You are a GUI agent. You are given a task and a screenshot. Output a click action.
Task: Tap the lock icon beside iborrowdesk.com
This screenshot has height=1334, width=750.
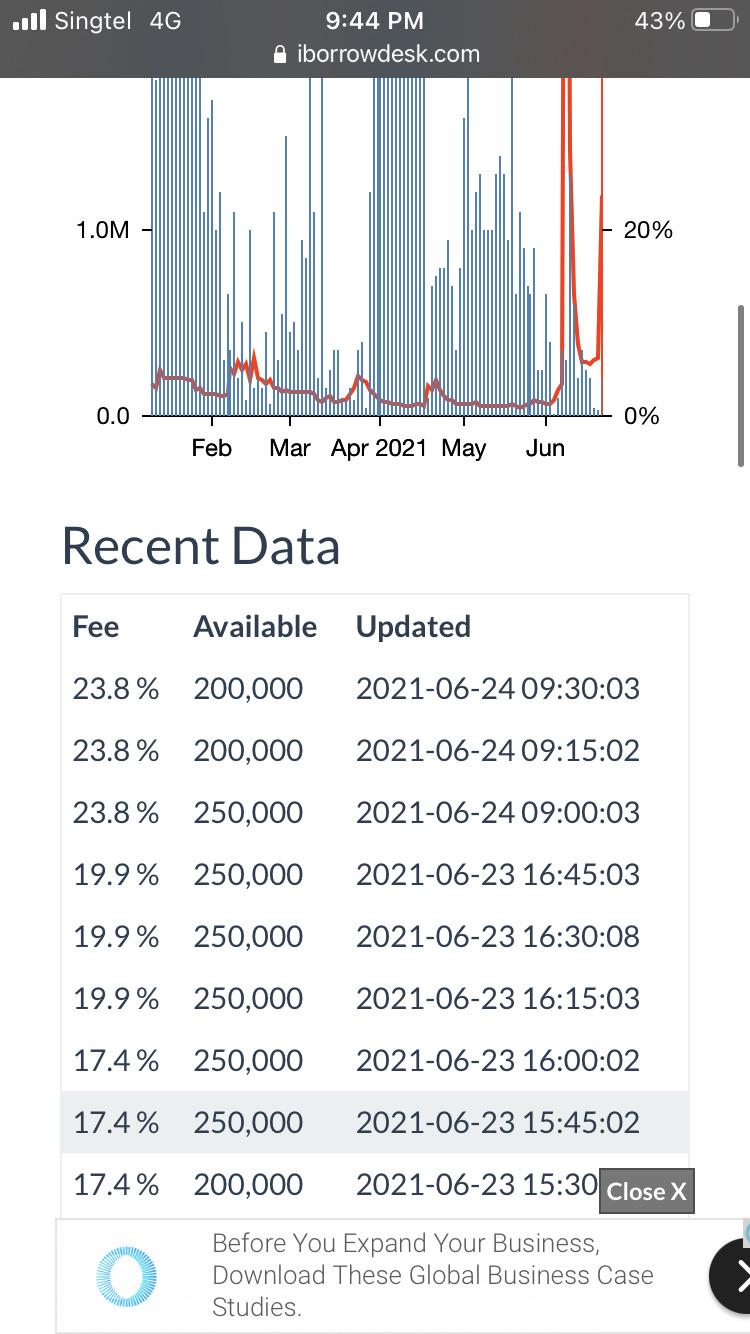pyautogui.click(x=280, y=55)
